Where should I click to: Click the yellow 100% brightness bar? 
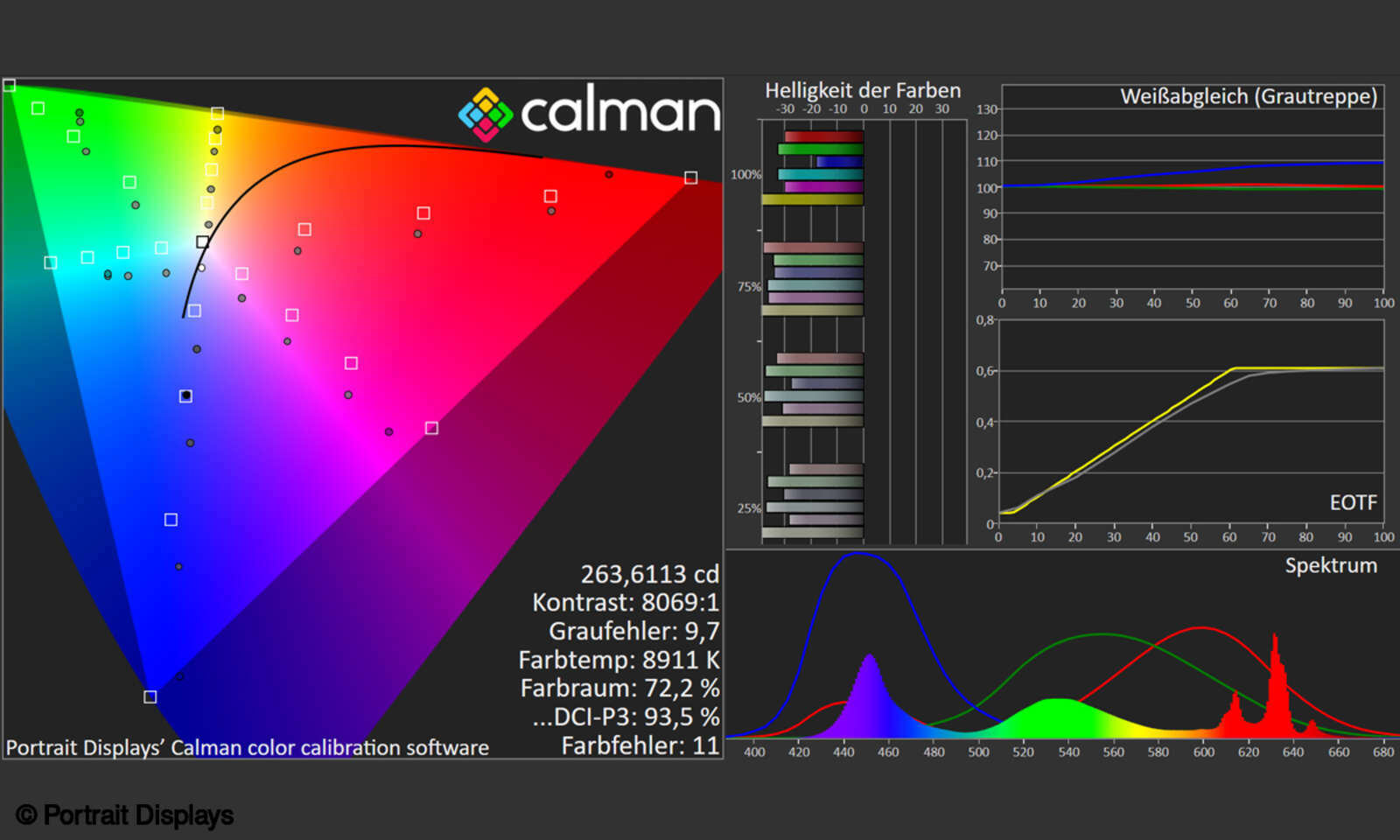point(812,199)
